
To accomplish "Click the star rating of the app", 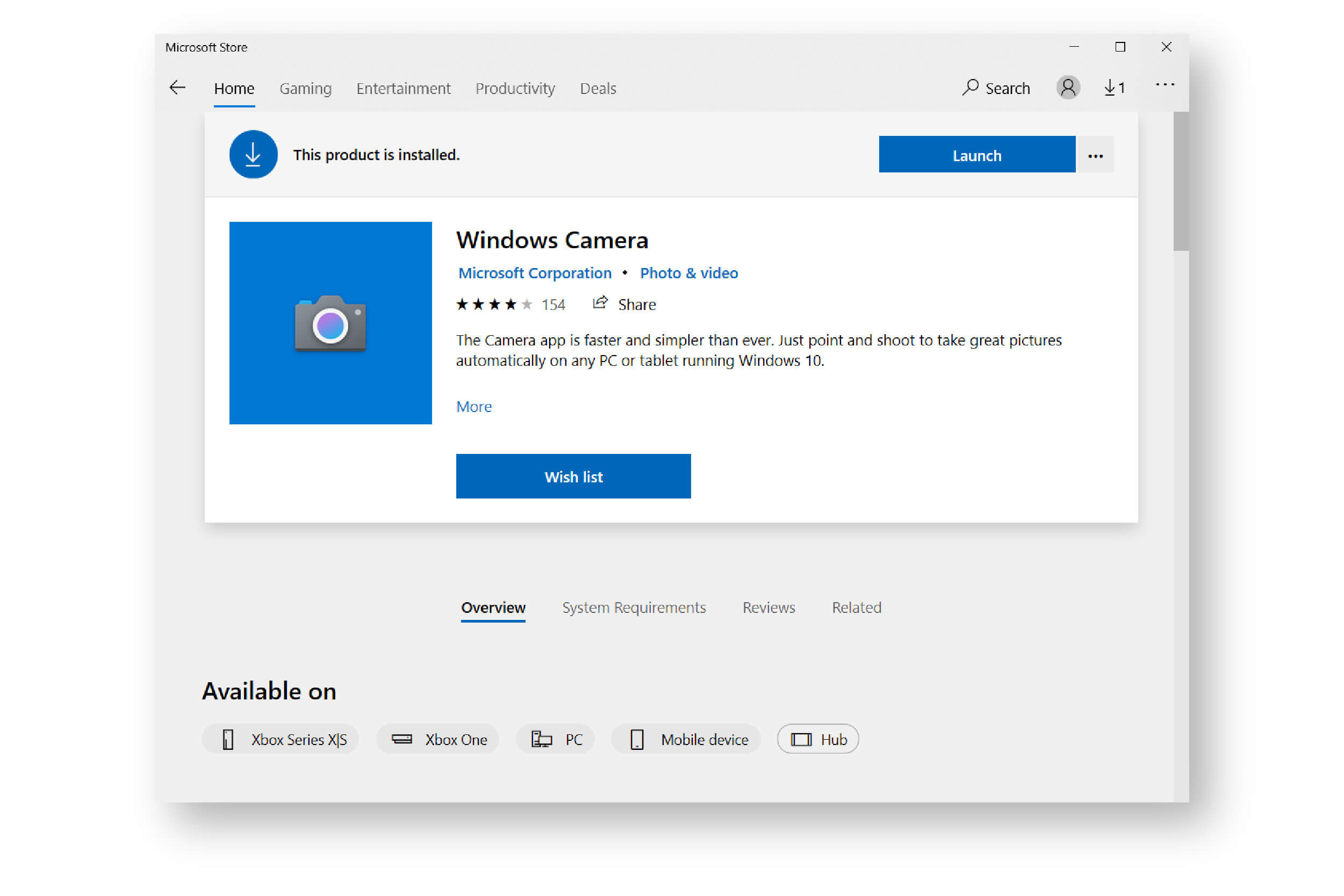I will point(494,305).
